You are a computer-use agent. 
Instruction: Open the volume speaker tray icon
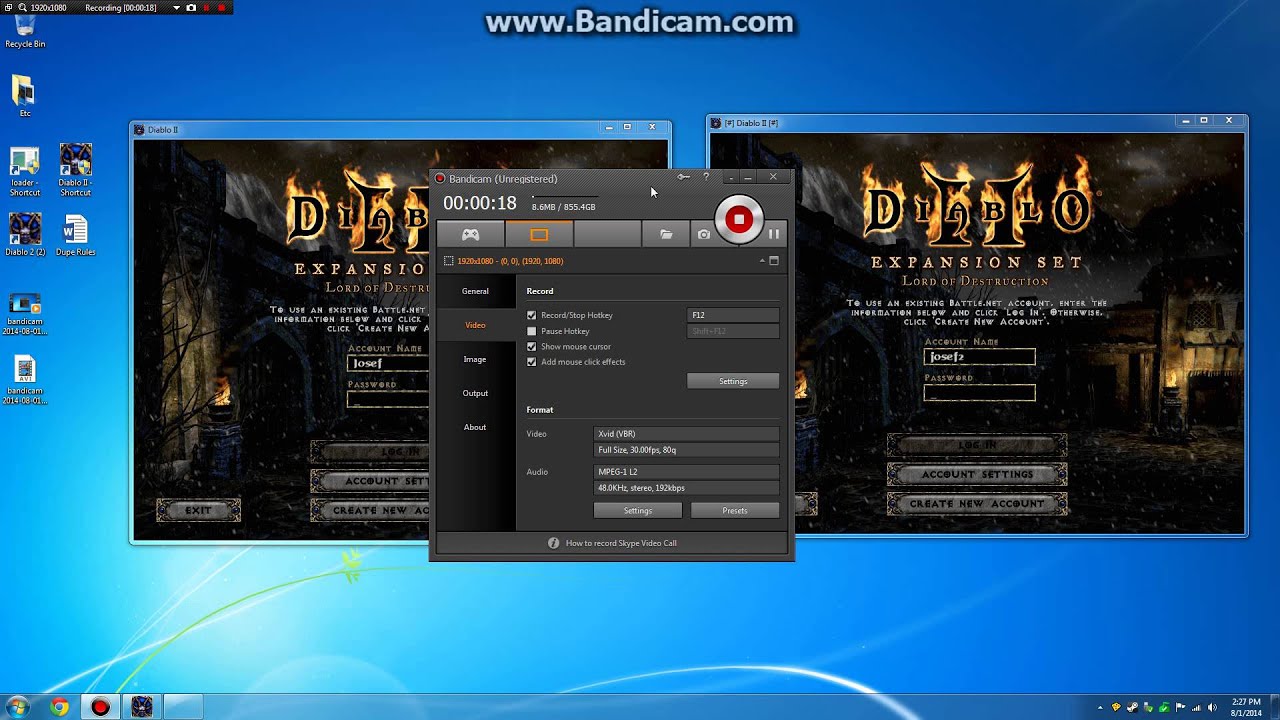[x=1212, y=707]
